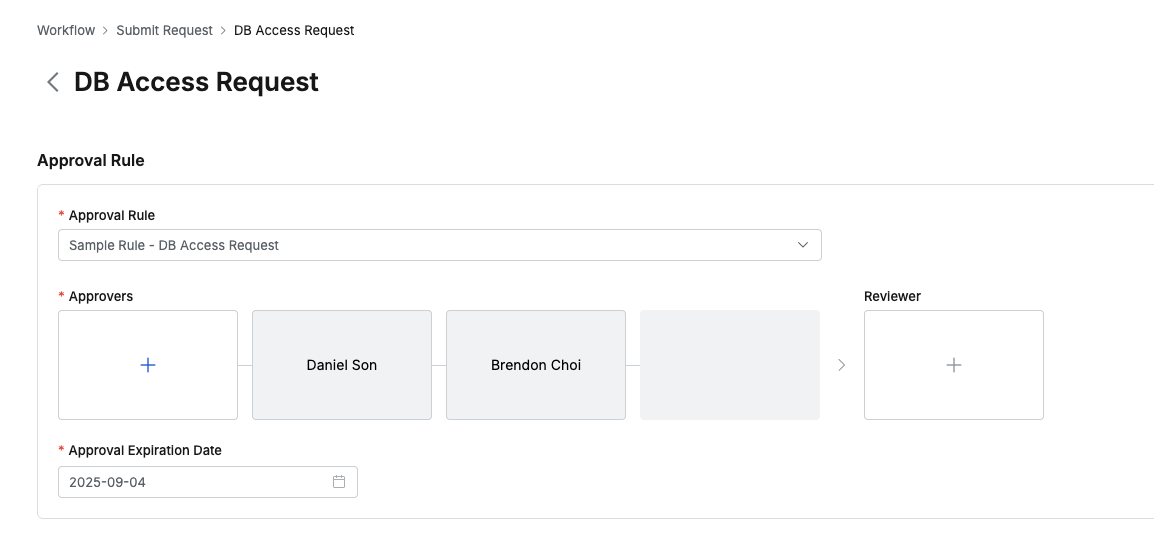Screen dimensions: 1154x548
Task: Click the empty third approver box
Action: [x=730, y=365]
